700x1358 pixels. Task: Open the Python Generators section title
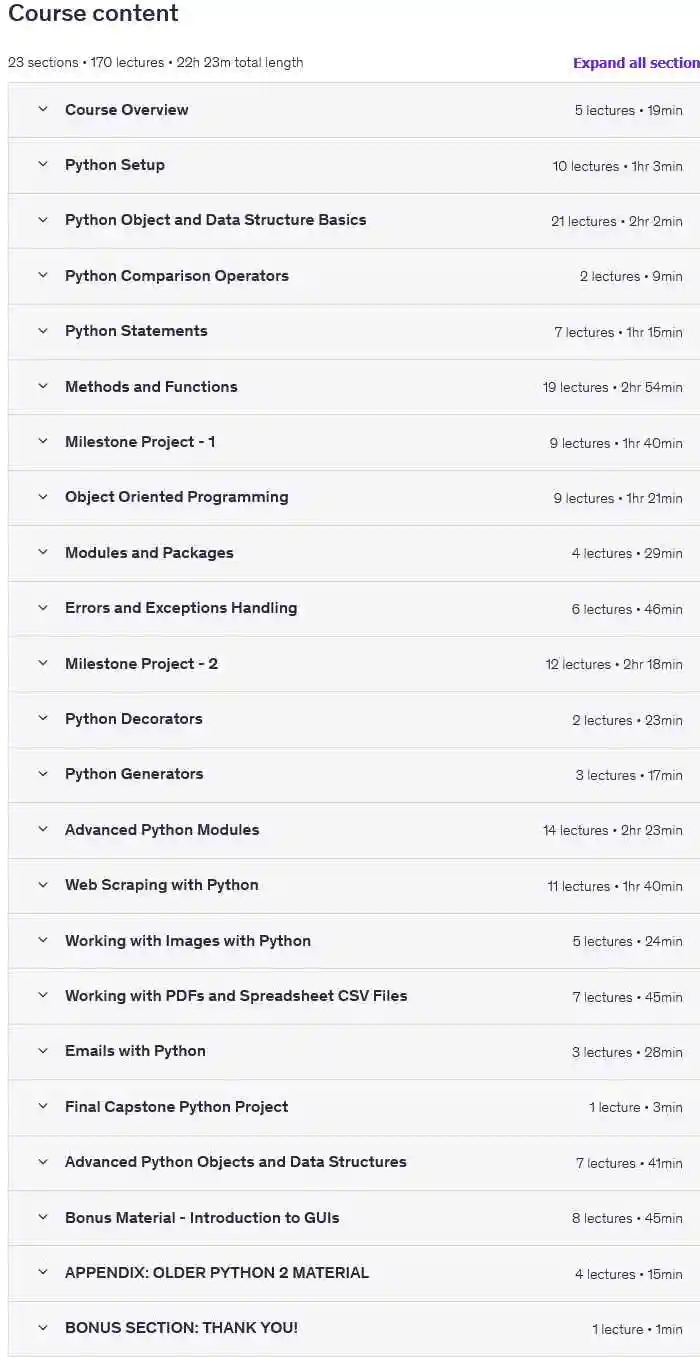tap(134, 774)
